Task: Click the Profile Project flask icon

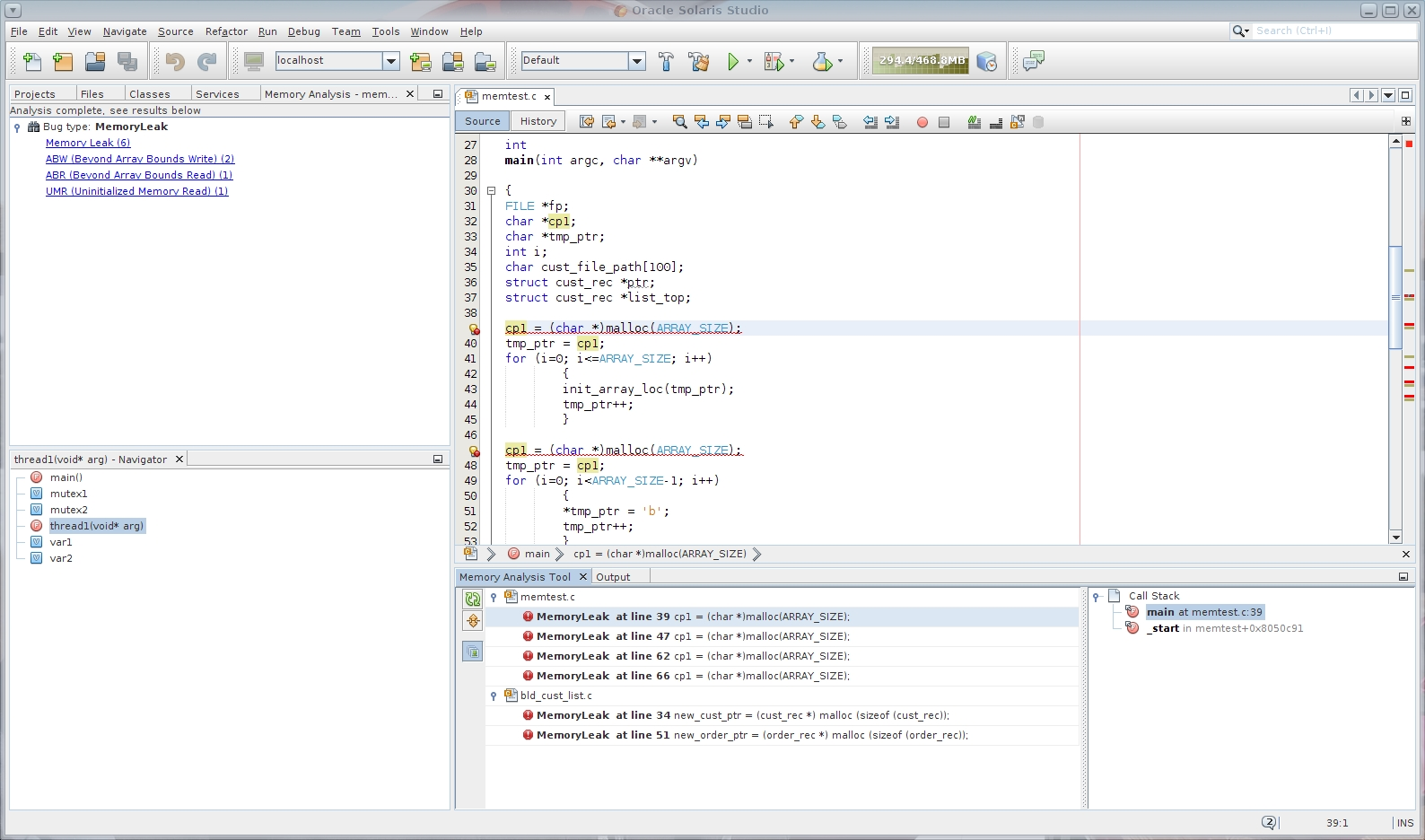Action: click(x=821, y=61)
